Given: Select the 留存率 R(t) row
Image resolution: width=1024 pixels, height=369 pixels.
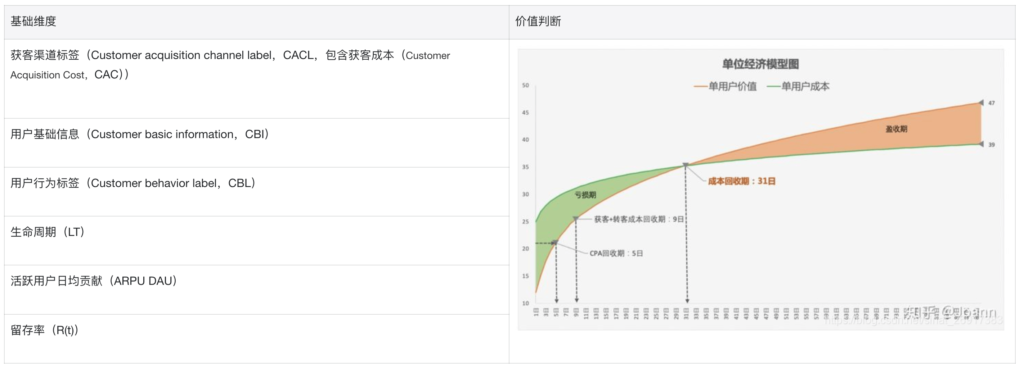Looking at the screenshot, I should (x=257, y=339).
